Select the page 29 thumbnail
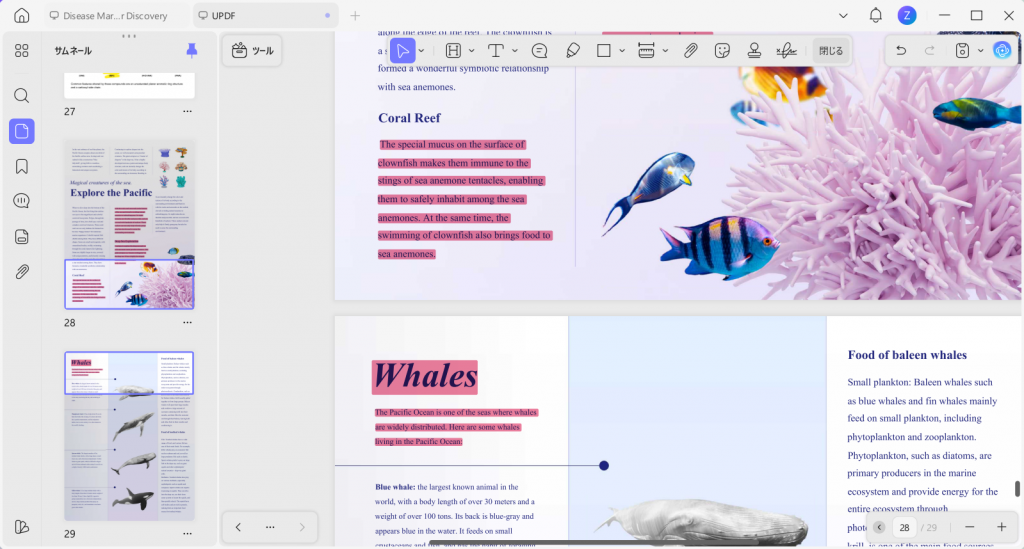The height and width of the screenshot is (549, 1024). (129, 436)
